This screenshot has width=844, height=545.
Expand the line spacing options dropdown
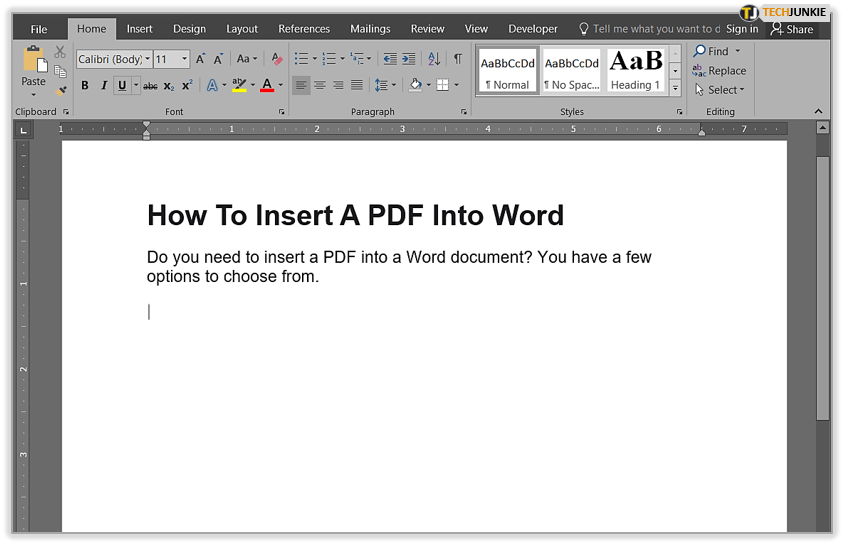395,86
